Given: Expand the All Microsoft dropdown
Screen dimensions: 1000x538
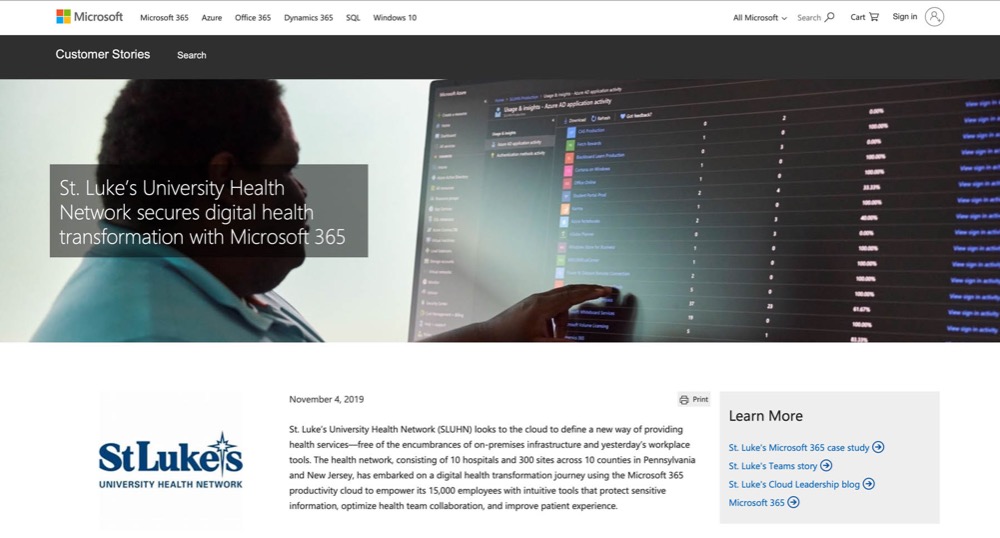Looking at the screenshot, I should coord(760,18).
